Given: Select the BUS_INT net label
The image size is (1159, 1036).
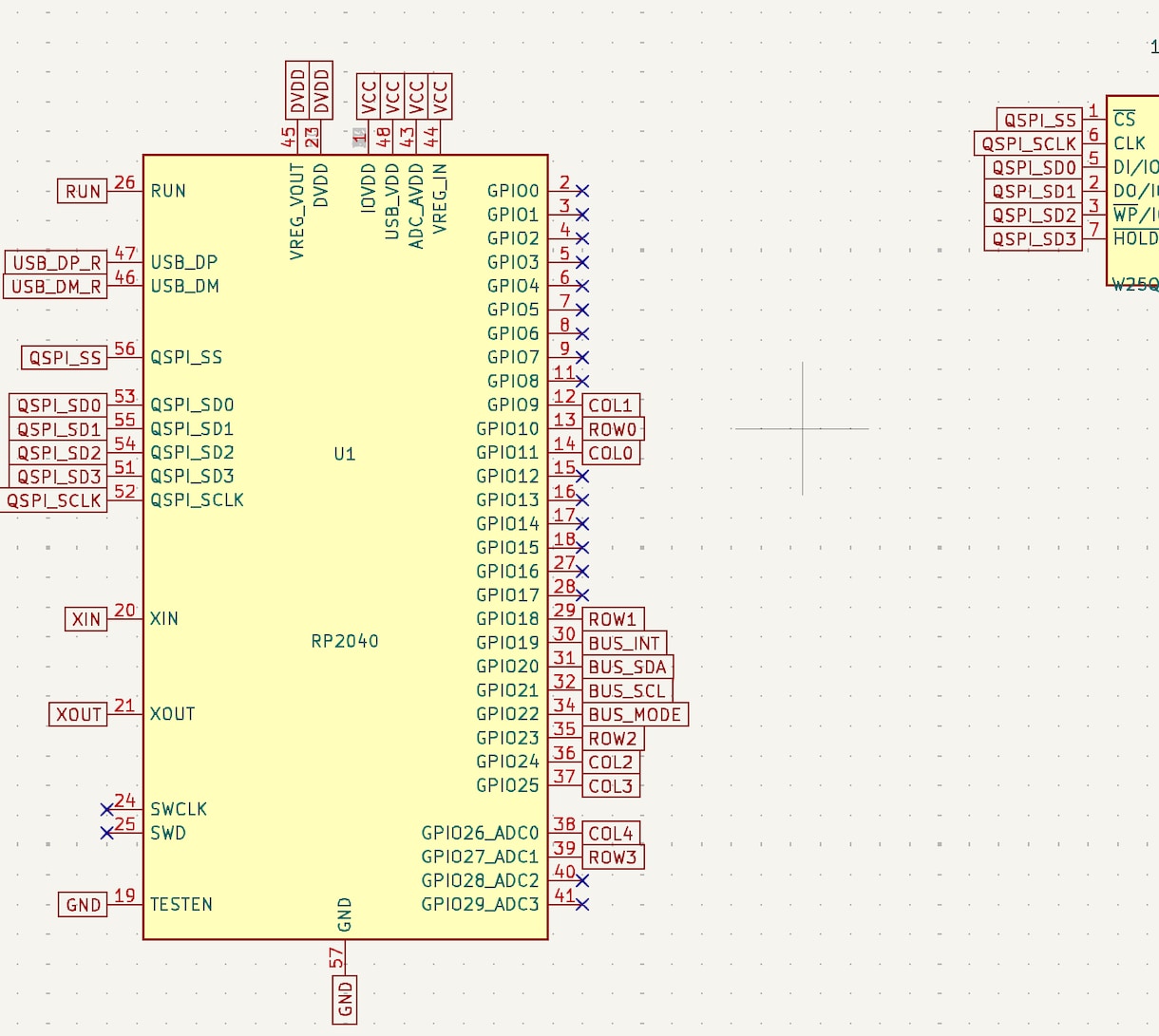Looking at the screenshot, I should [x=624, y=643].
